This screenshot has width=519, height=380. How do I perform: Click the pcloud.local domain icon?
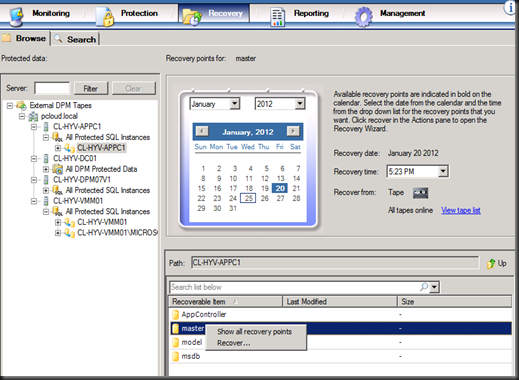point(33,116)
